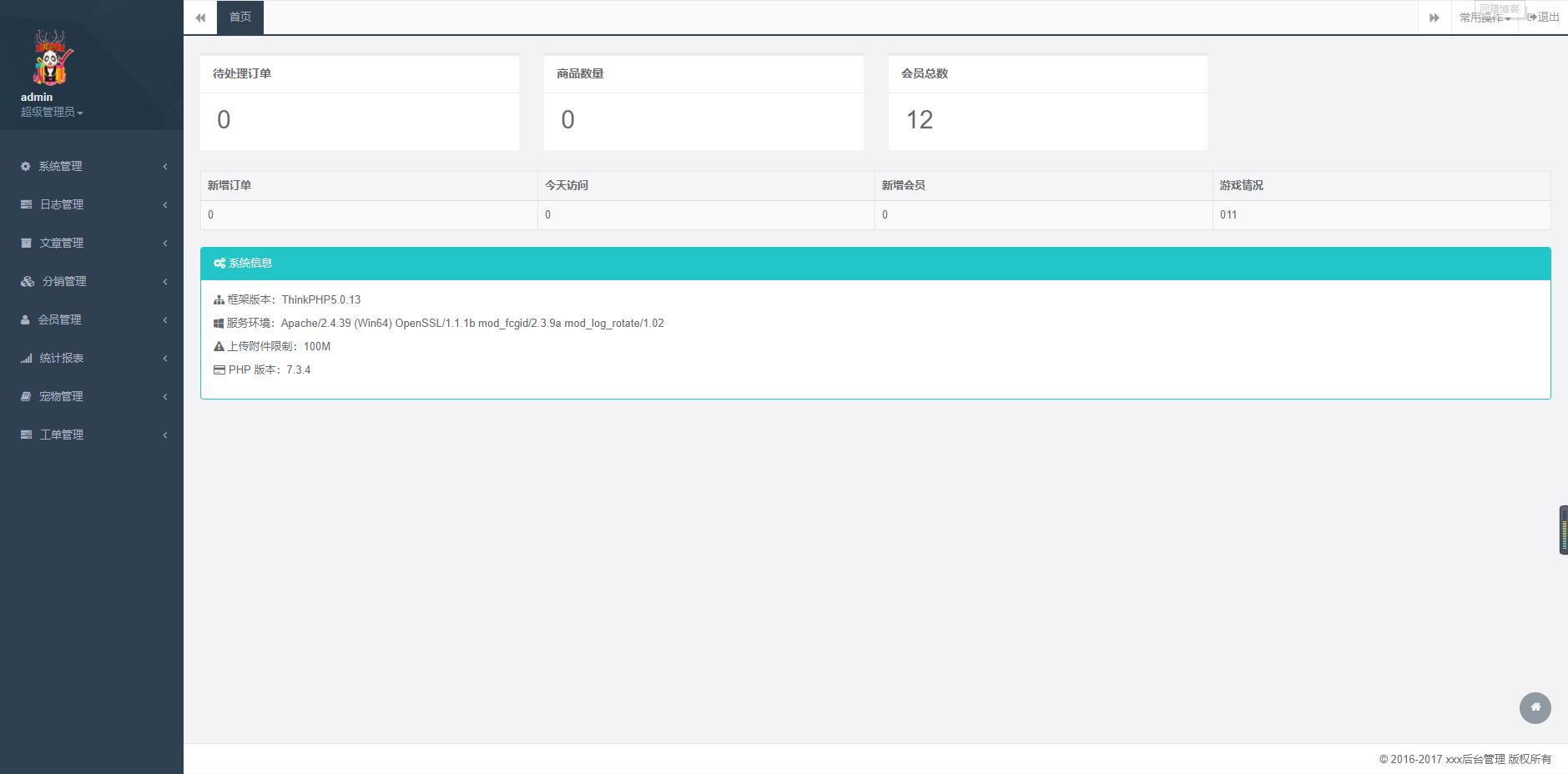Expand the 系统管理 menu chevron
The image size is (1568, 774).
[x=165, y=166]
